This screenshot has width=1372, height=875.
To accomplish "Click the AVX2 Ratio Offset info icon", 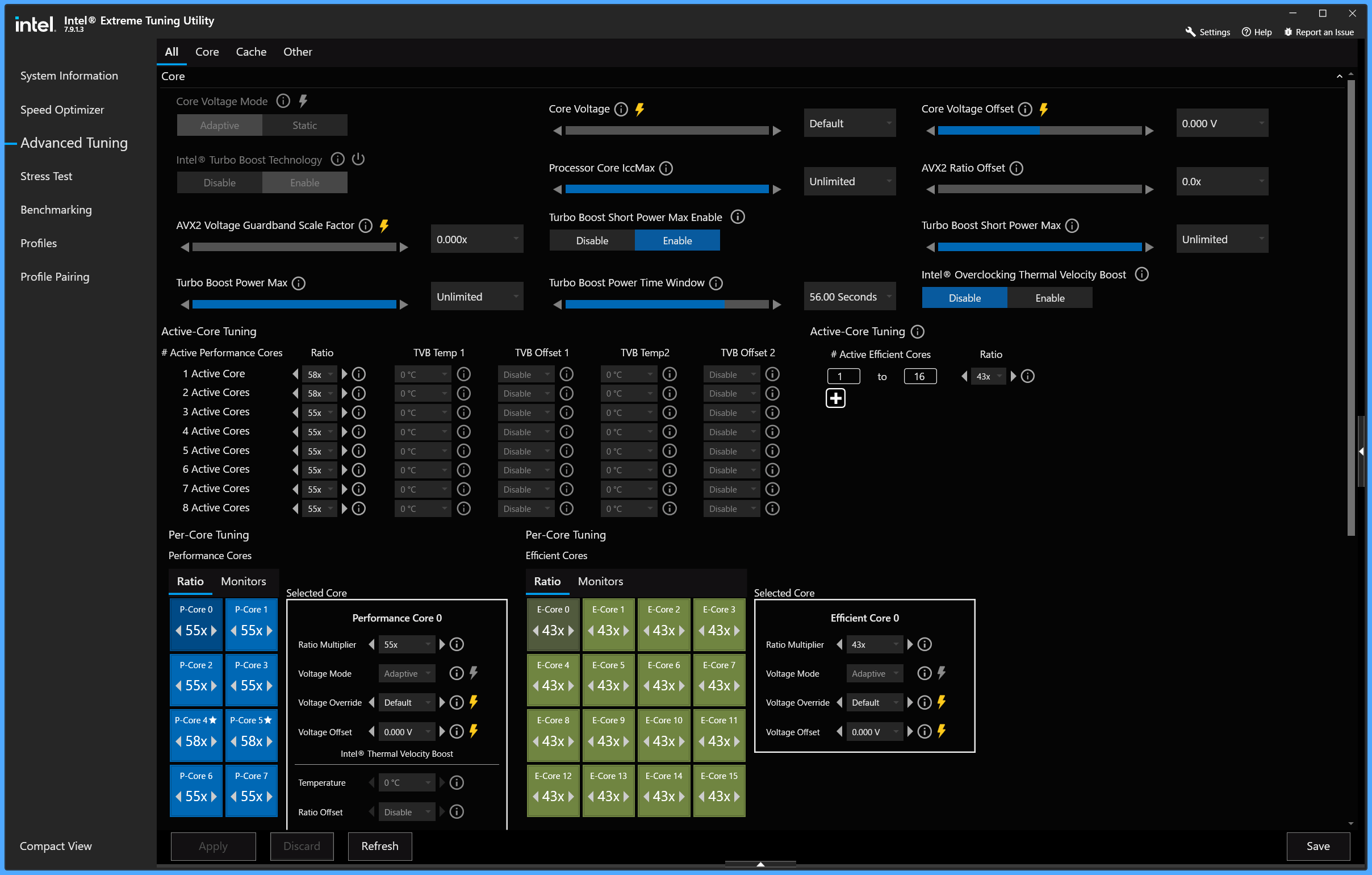I will (1016, 168).
